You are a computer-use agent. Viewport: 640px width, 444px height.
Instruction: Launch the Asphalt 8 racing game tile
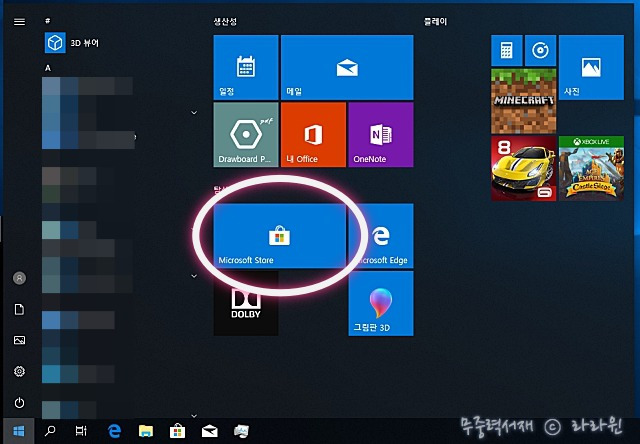(x=523, y=168)
